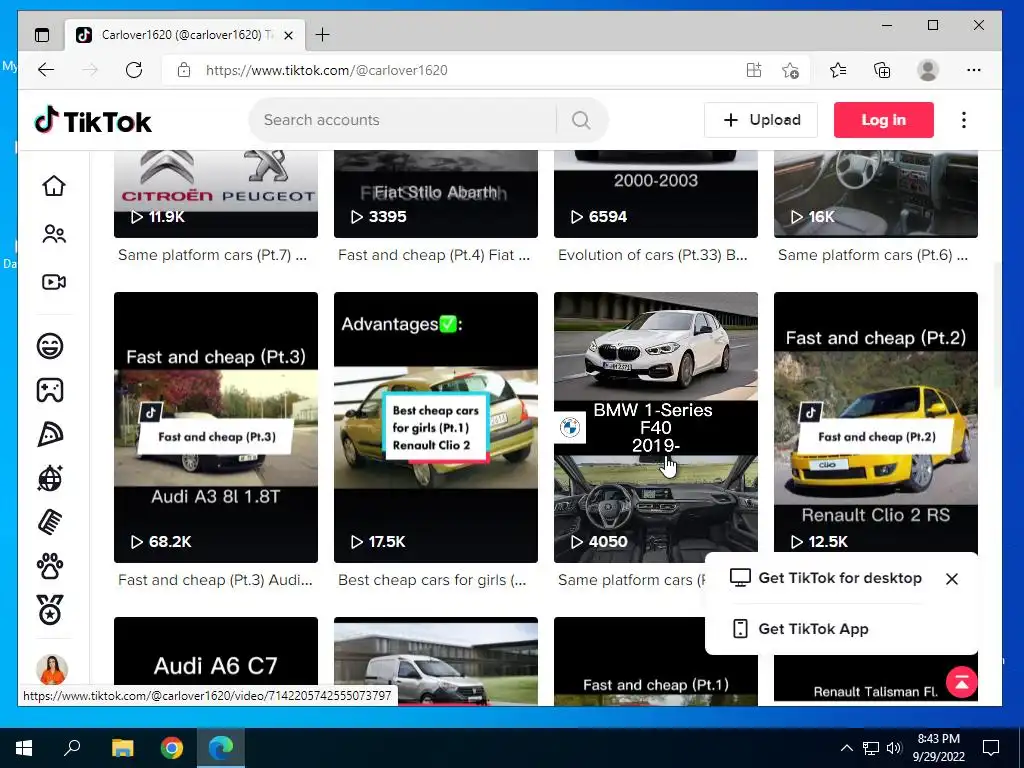Open the Windows notification center

click(991, 748)
